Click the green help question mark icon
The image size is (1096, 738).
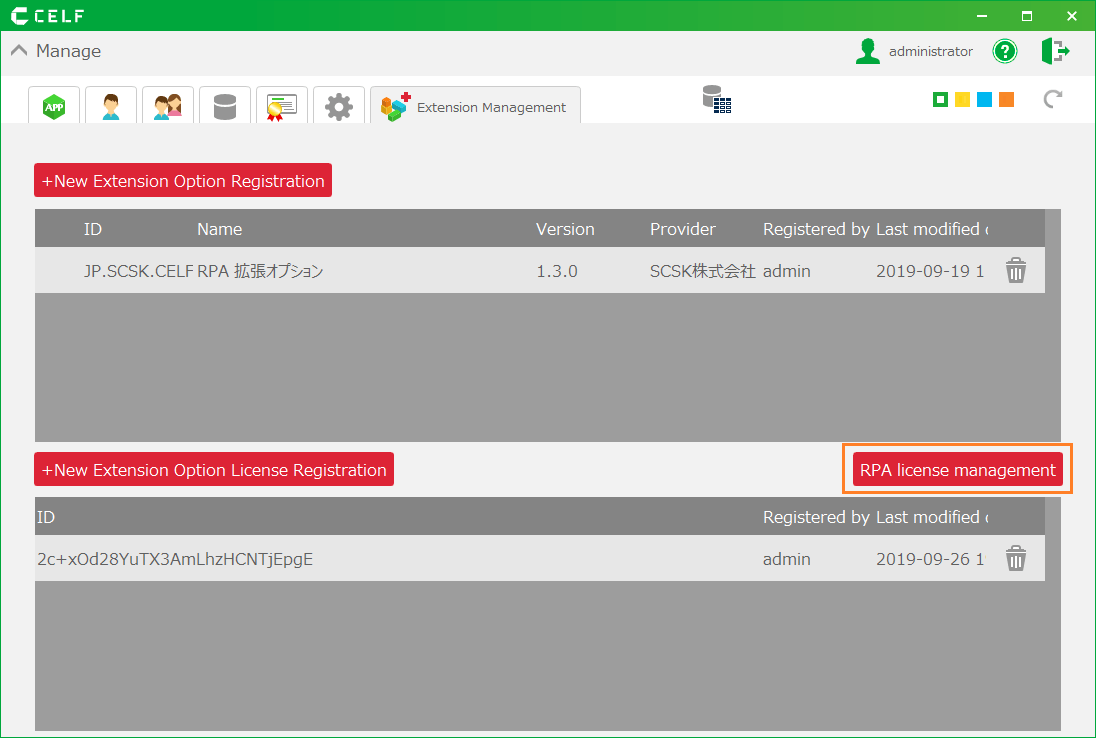tap(1004, 51)
